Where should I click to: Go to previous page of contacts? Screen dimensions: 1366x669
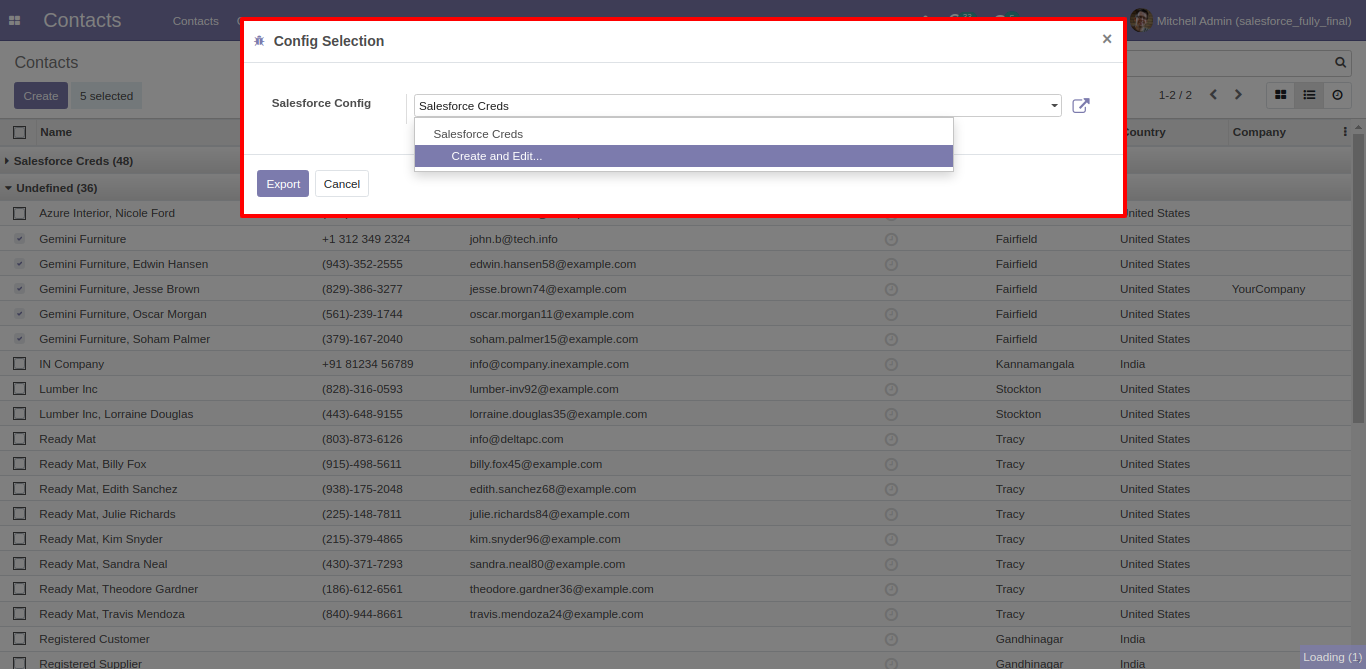click(1213, 95)
